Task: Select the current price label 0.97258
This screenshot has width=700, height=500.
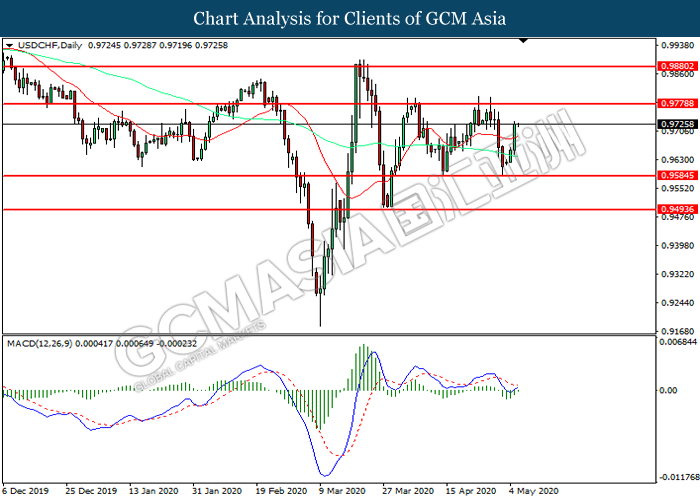Action: (678, 124)
